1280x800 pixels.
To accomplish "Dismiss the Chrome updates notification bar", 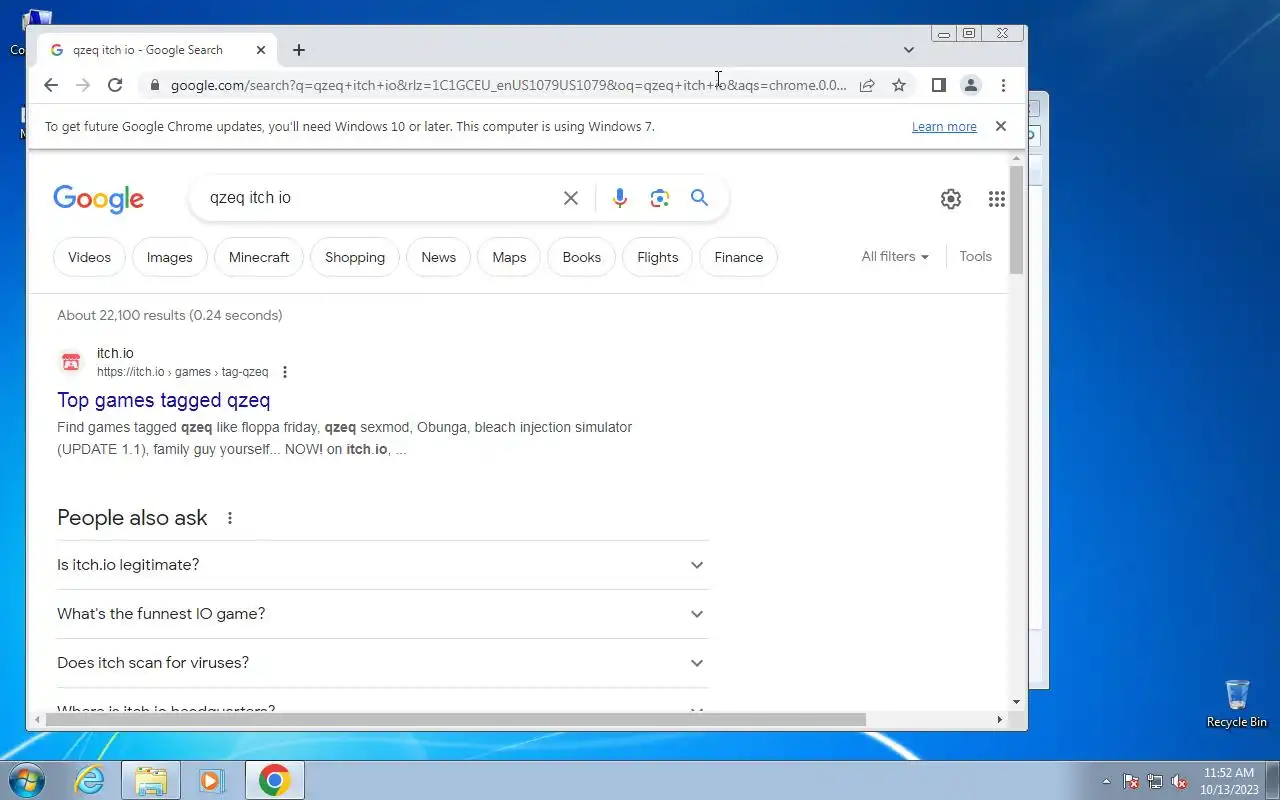I will pyautogui.click(x=1000, y=126).
